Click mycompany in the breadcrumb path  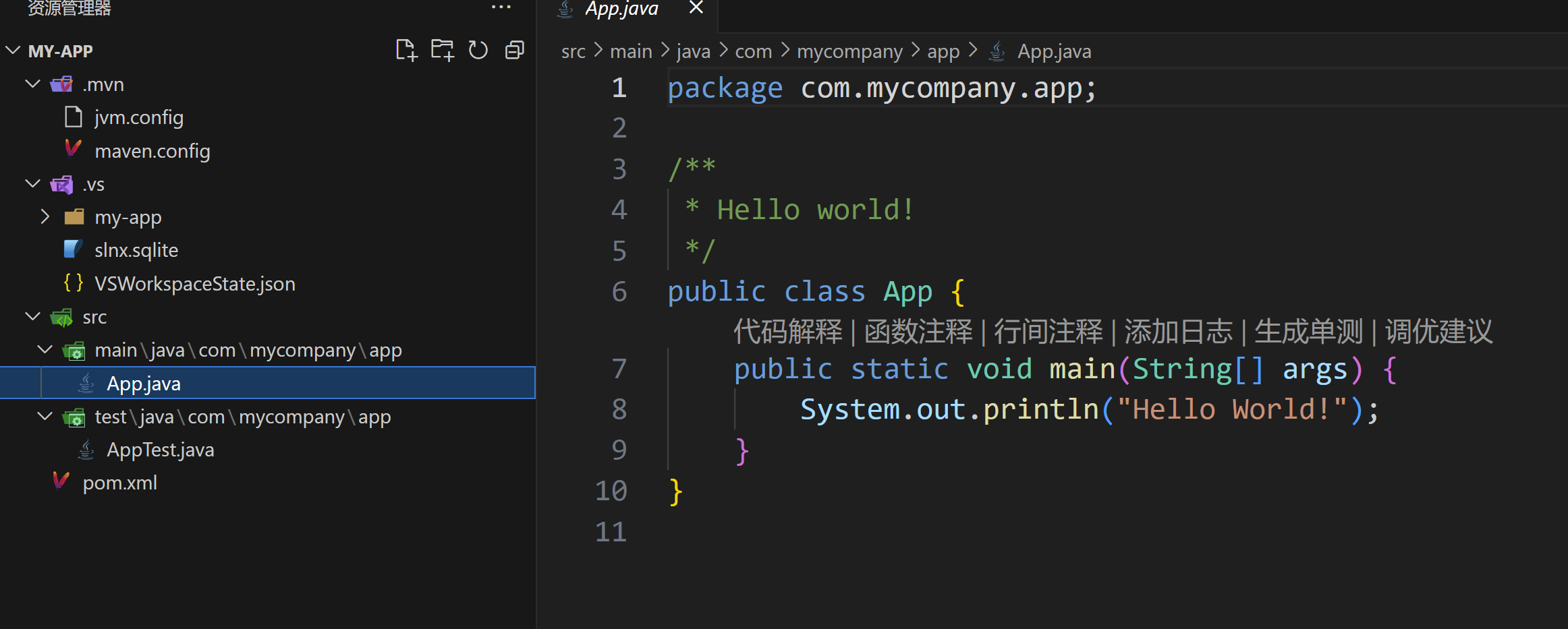coord(849,52)
